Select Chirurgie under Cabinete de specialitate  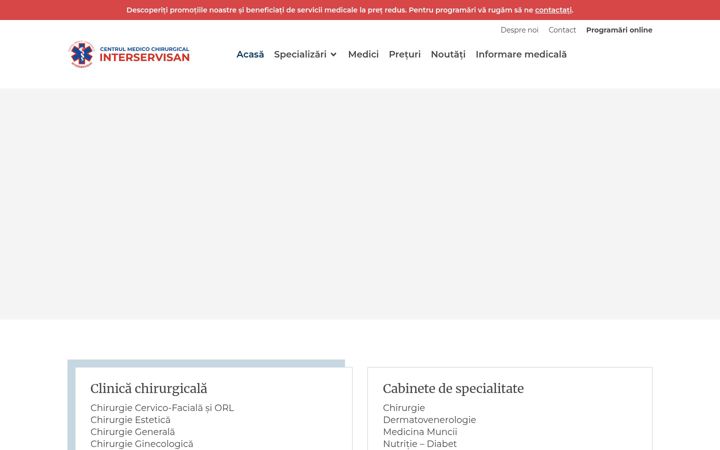(404, 408)
